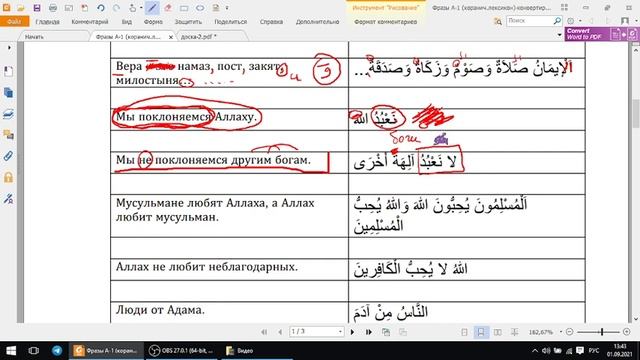Image resolution: width=640 pixels, height=360 pixels.
Task: Close the Фразы А-1 document tab
Action: [171, 37]
